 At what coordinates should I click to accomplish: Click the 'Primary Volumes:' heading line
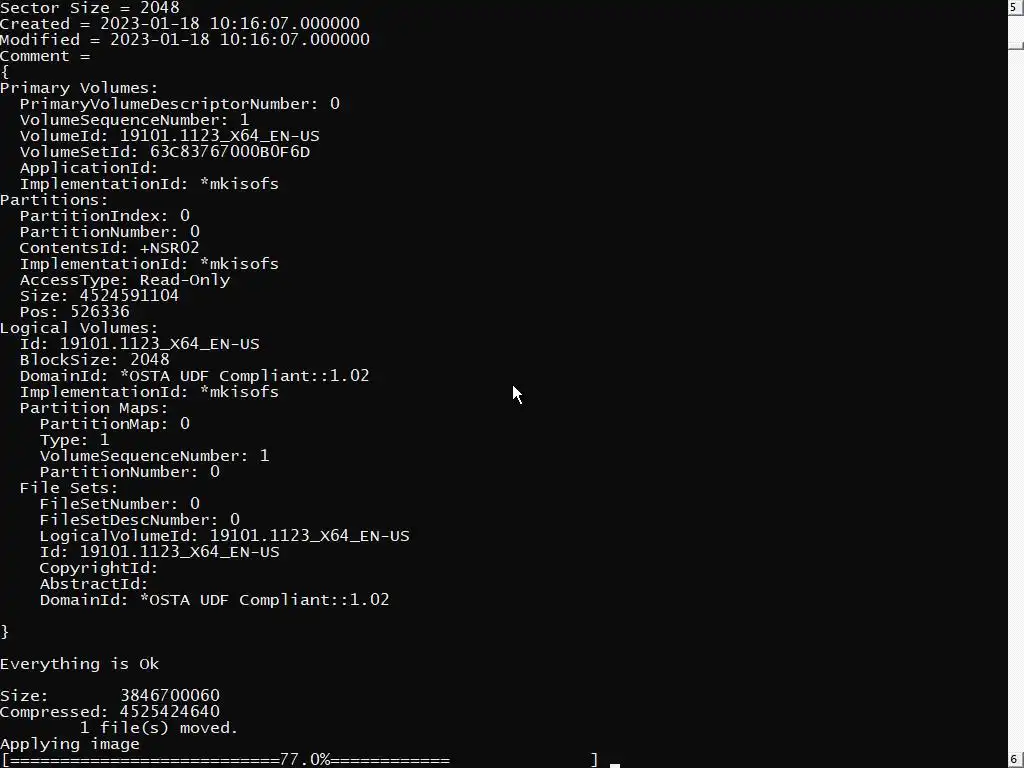79,88
